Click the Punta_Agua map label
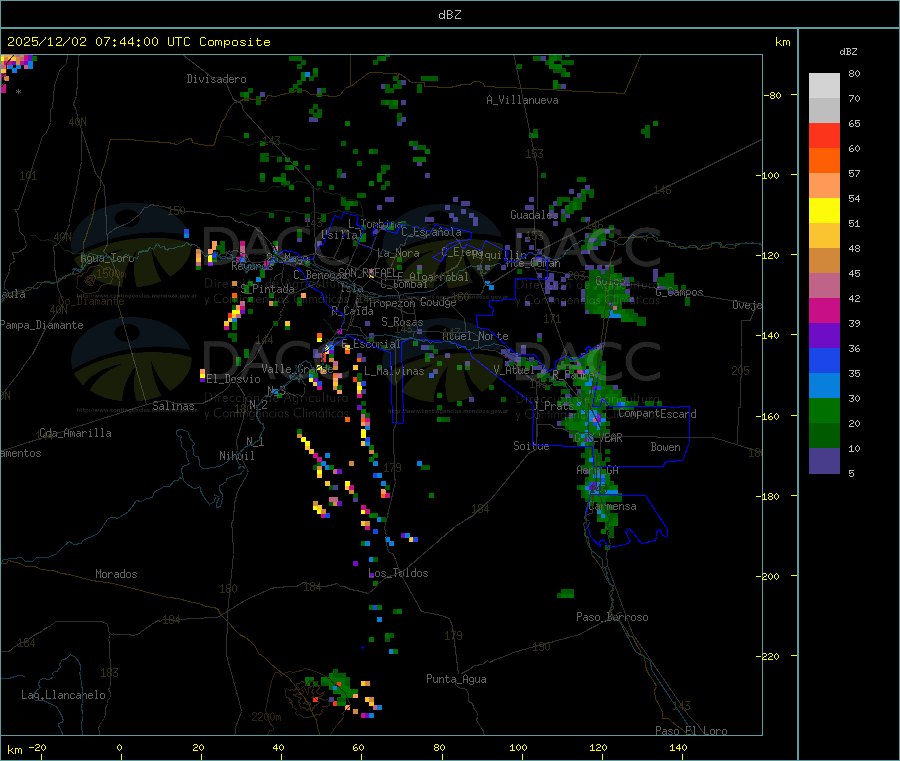 coord(456,679)
